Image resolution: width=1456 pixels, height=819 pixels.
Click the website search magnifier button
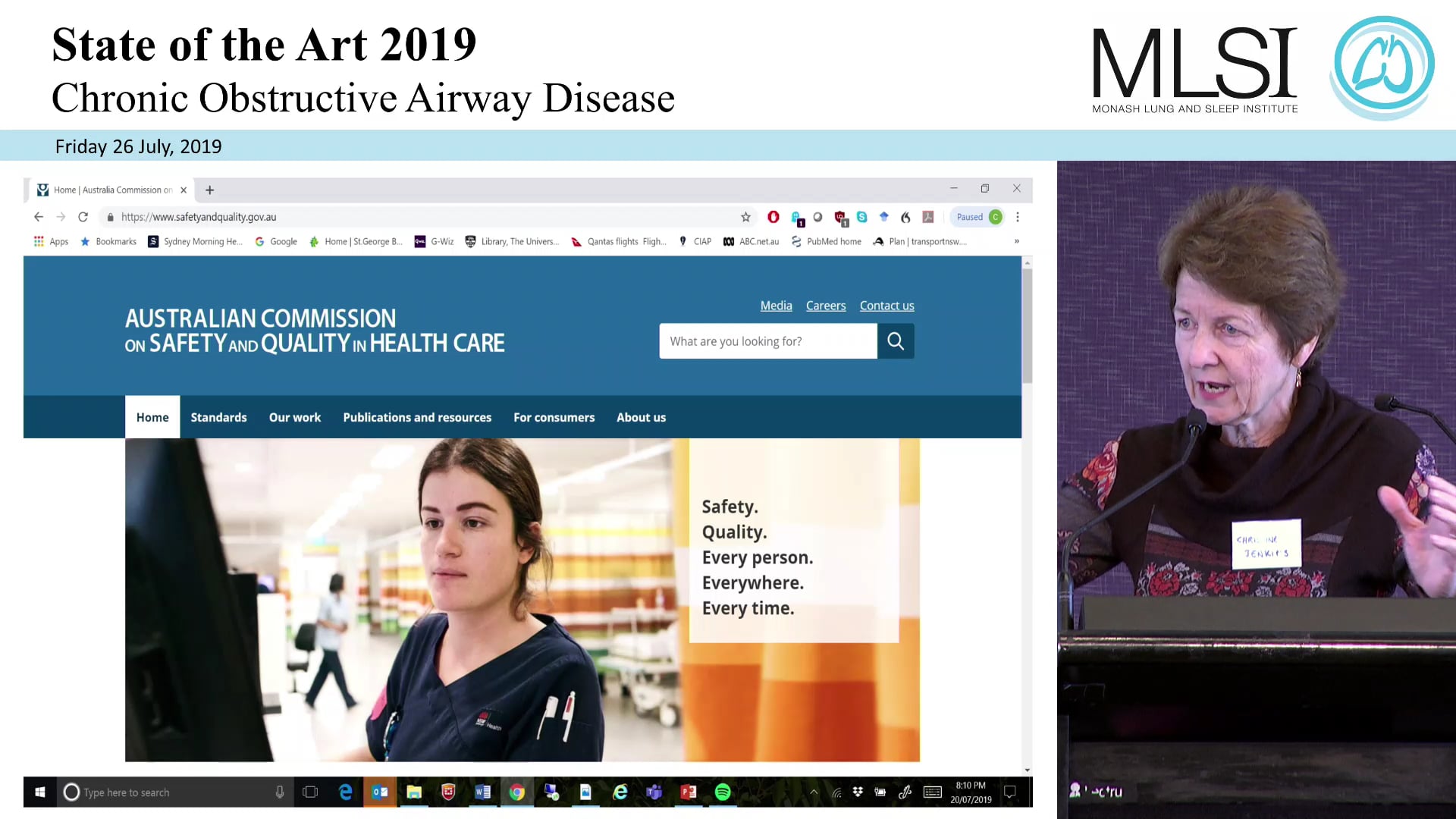[x=896, y=341]
